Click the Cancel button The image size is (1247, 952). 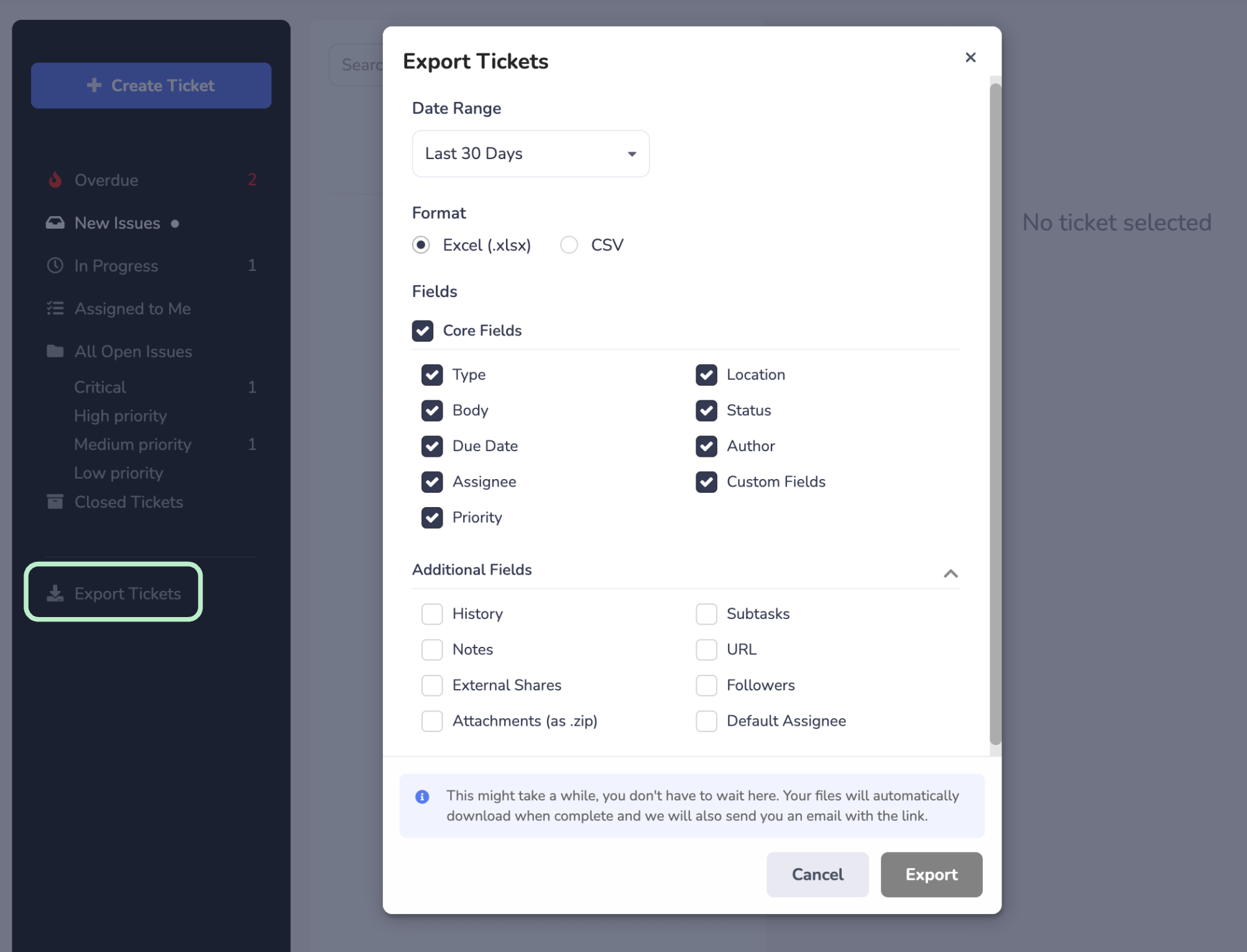(817, 875)
